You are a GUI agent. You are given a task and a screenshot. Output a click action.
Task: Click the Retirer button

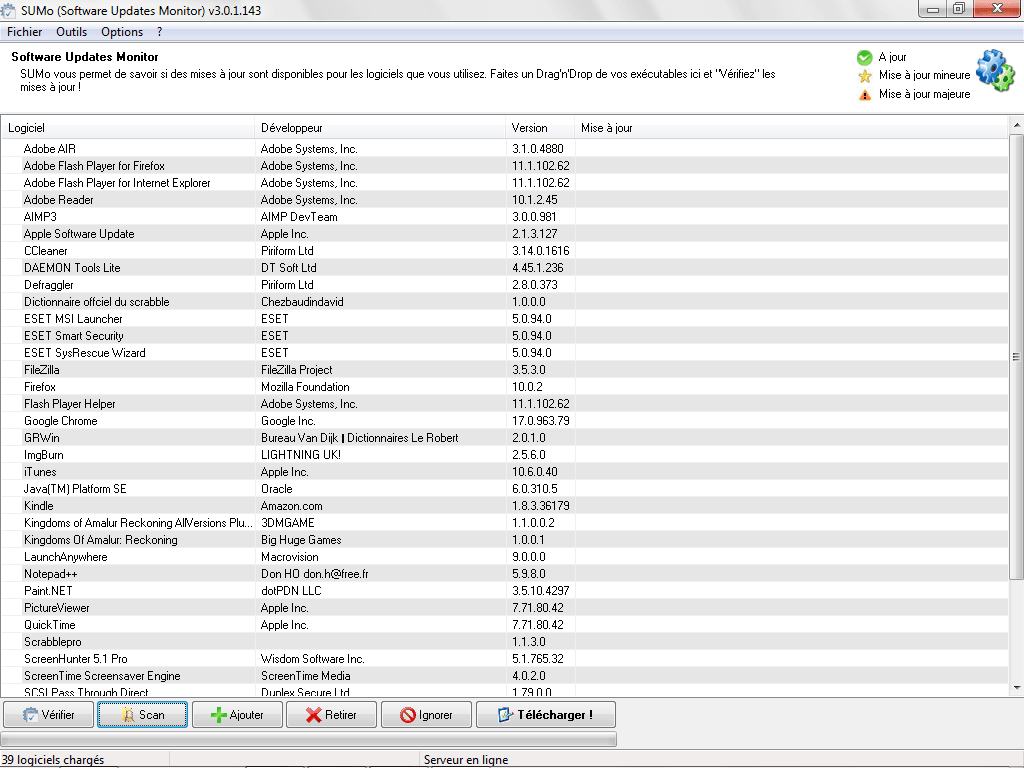[x=330, y=715]
